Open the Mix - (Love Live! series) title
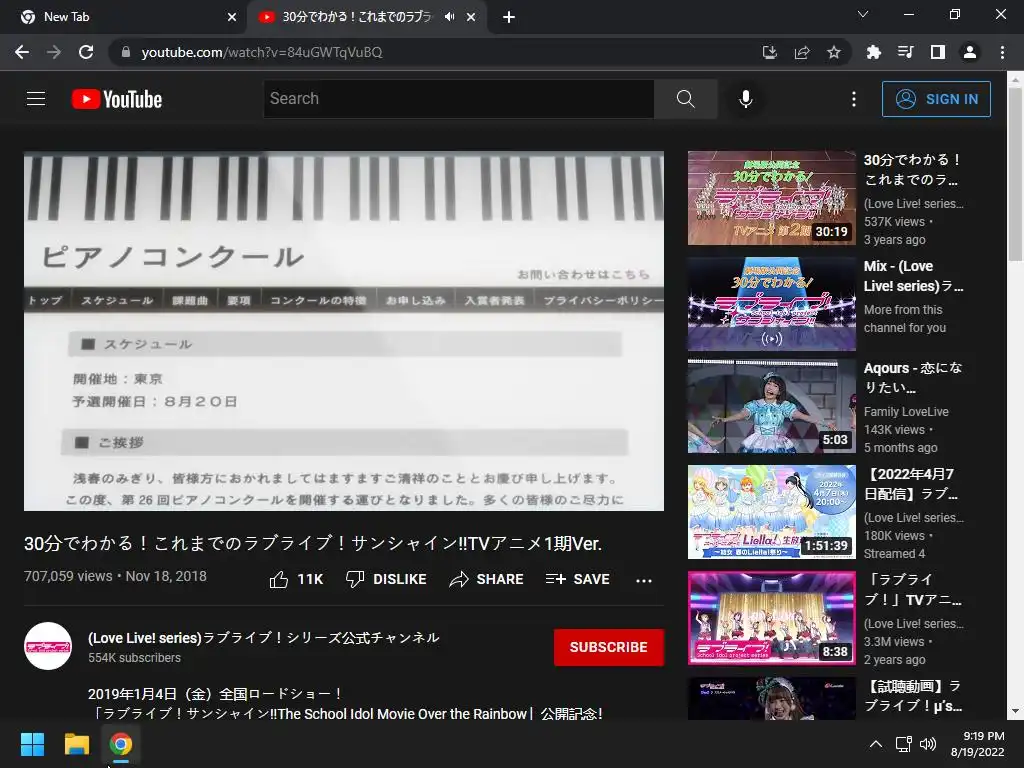The height and width of the screenshot is (768, 1024). coord(913,276)
